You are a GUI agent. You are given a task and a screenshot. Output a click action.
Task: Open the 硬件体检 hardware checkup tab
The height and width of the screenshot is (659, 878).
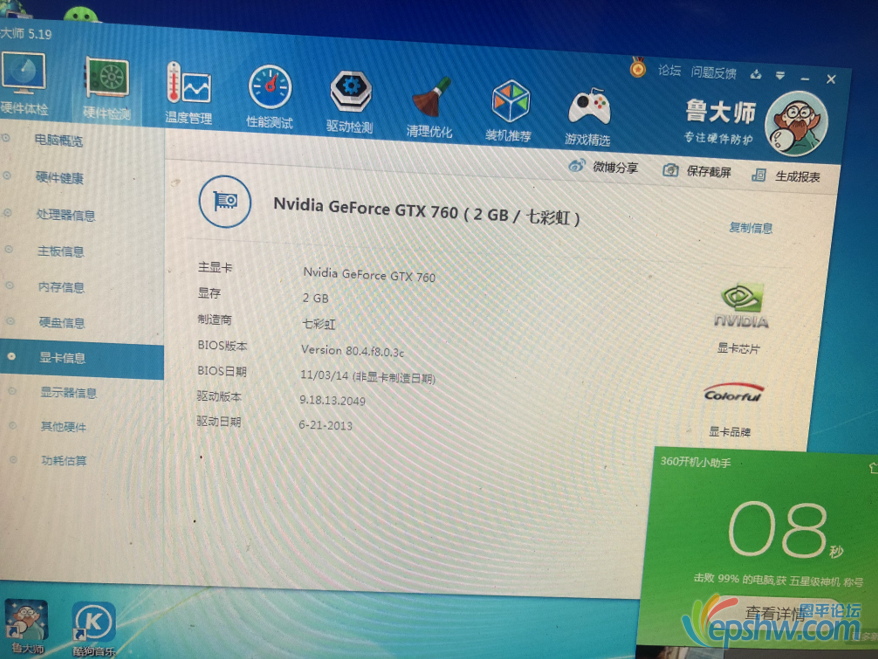coord(24,83)
